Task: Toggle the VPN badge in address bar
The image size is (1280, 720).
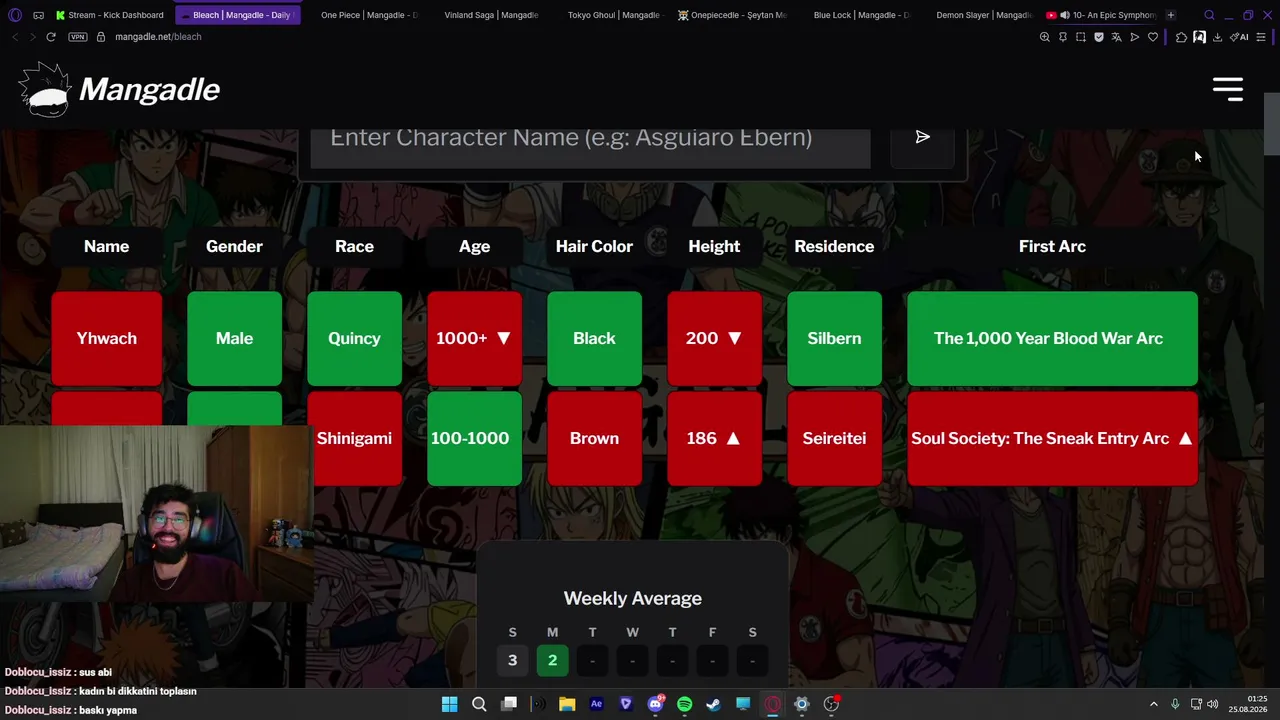Action: [78, 37]
